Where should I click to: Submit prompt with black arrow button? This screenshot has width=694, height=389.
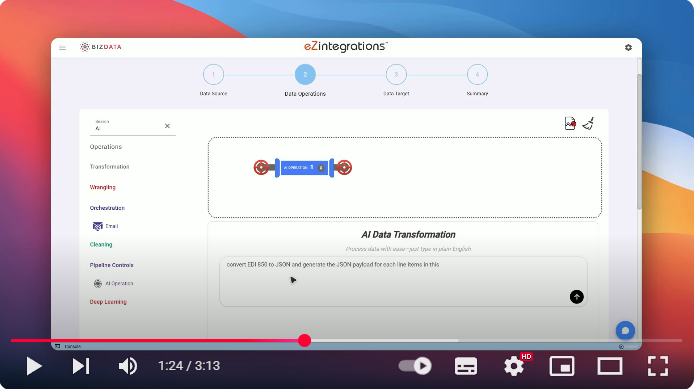coord(576,297)
